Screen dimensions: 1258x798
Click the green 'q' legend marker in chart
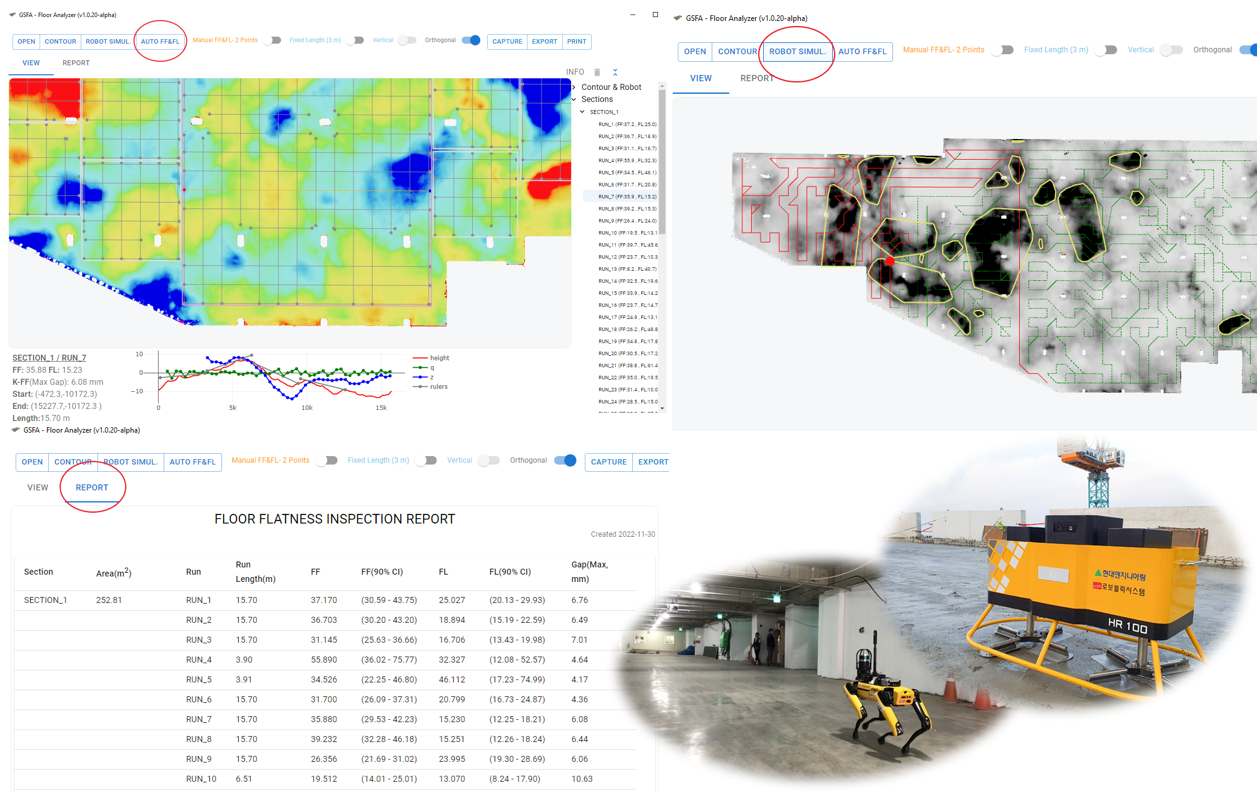coord(420,368)
